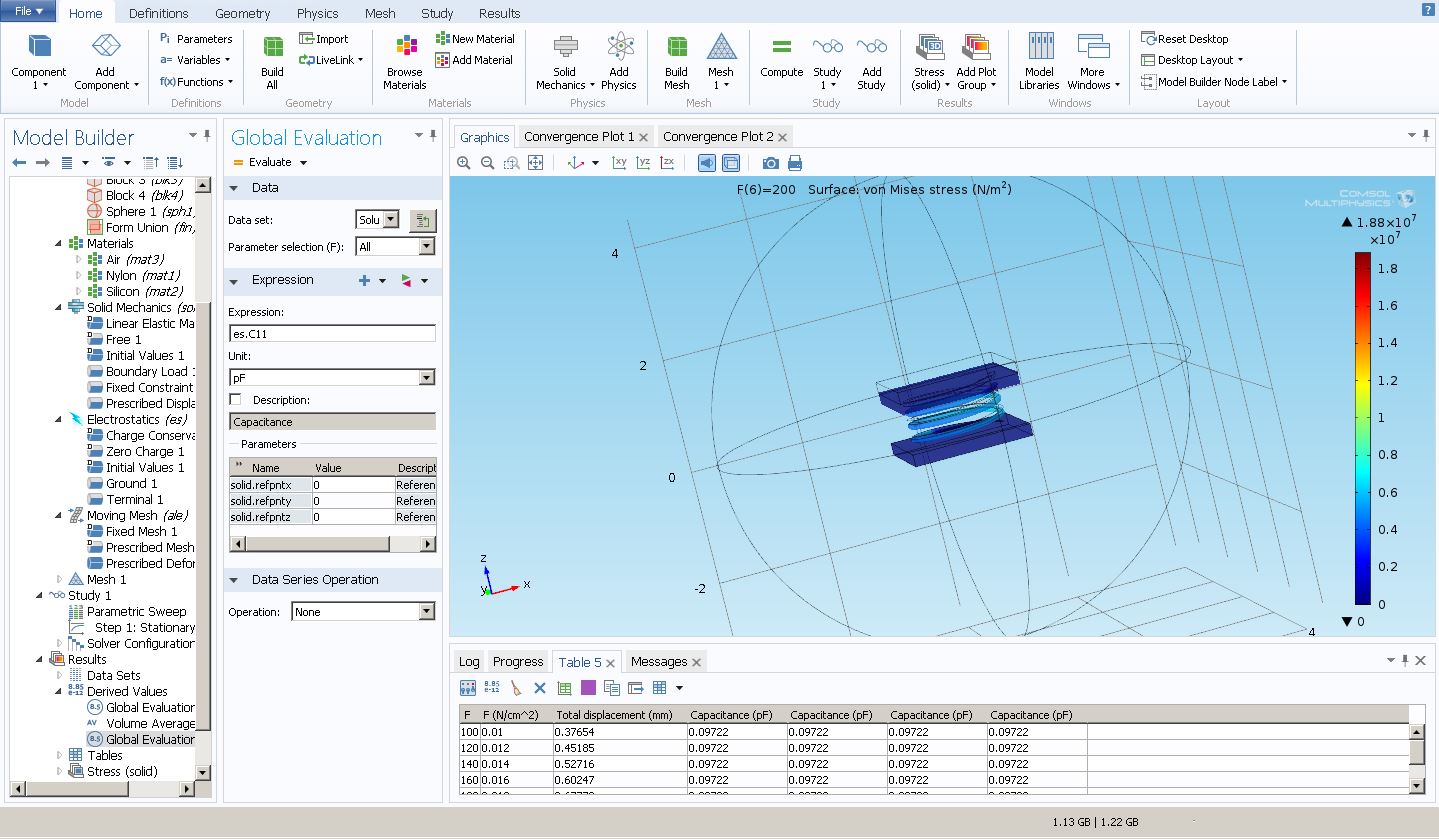Viewport: 1439px width, 839px height.
Task: Enable the Description checkbox
Action: coord(236,400)
